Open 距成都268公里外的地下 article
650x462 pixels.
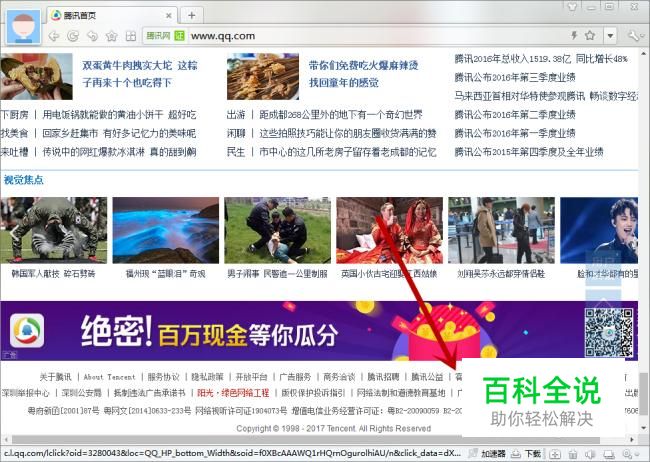coord(341,114)
